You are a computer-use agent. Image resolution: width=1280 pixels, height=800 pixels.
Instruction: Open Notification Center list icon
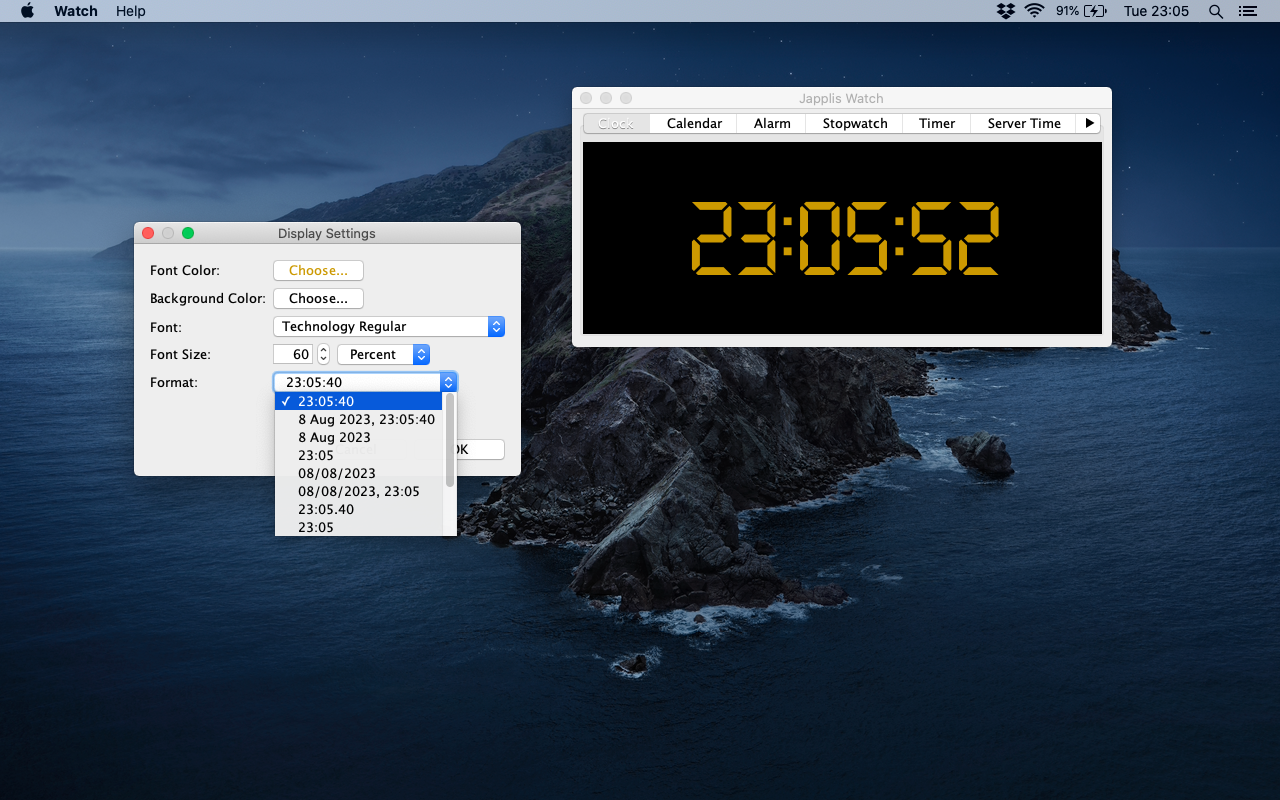pos(1246,11)
